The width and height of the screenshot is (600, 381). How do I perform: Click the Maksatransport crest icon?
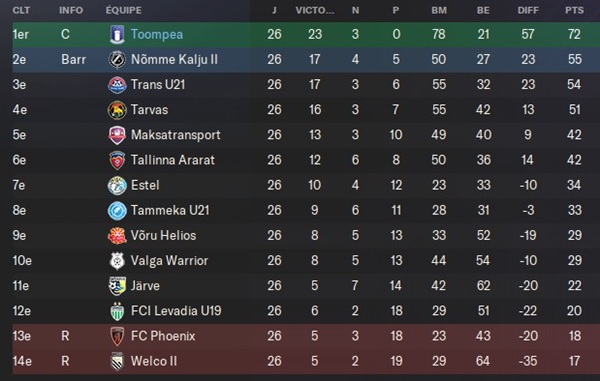pos(117,135)
